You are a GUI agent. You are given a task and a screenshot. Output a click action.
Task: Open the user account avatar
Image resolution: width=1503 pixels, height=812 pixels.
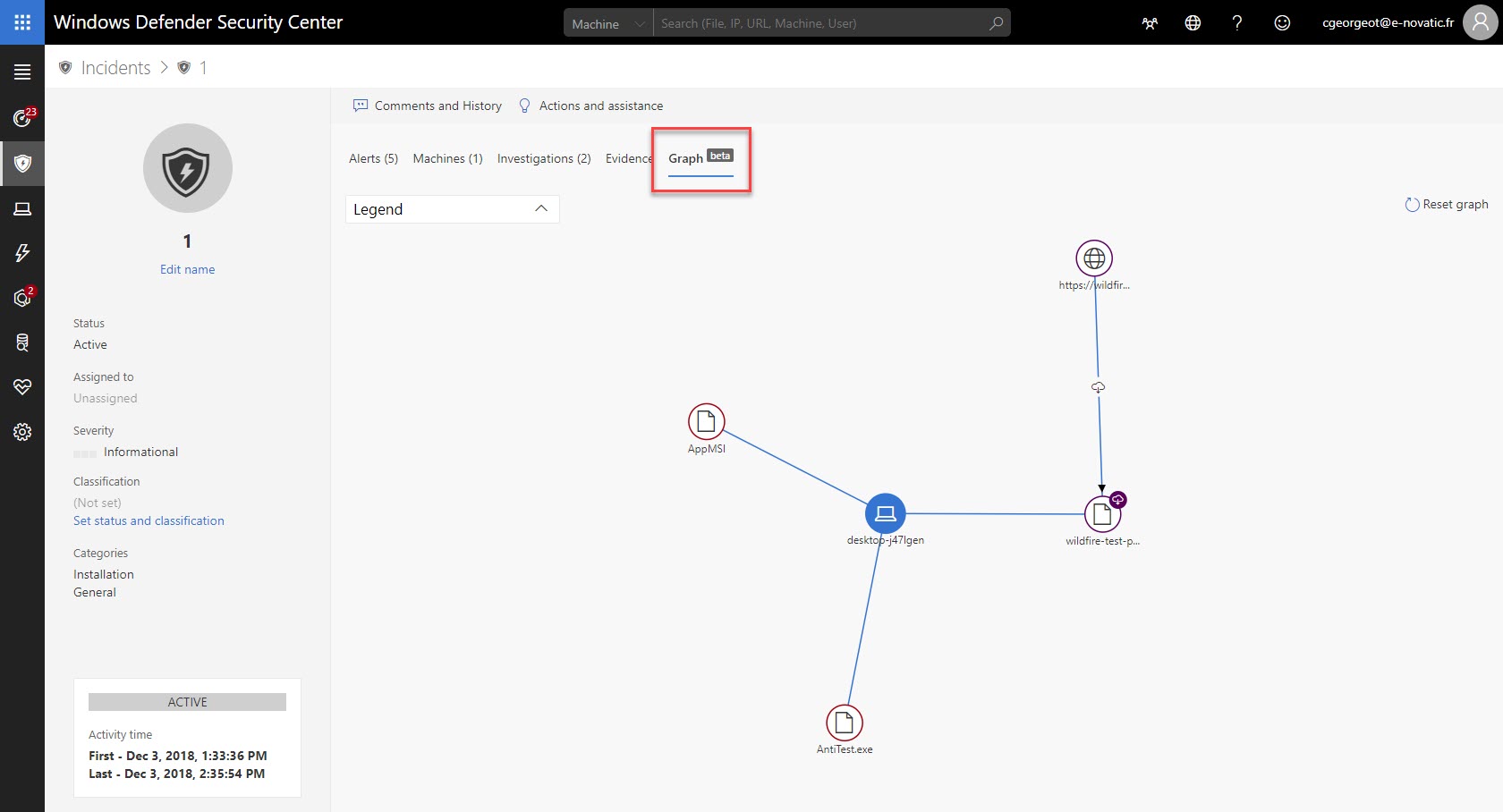(x=1481, y=22)
